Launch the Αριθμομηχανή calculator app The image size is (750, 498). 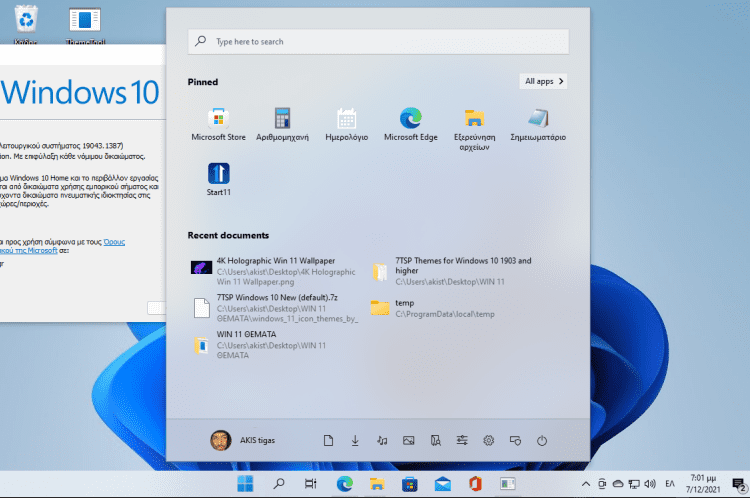282,125
